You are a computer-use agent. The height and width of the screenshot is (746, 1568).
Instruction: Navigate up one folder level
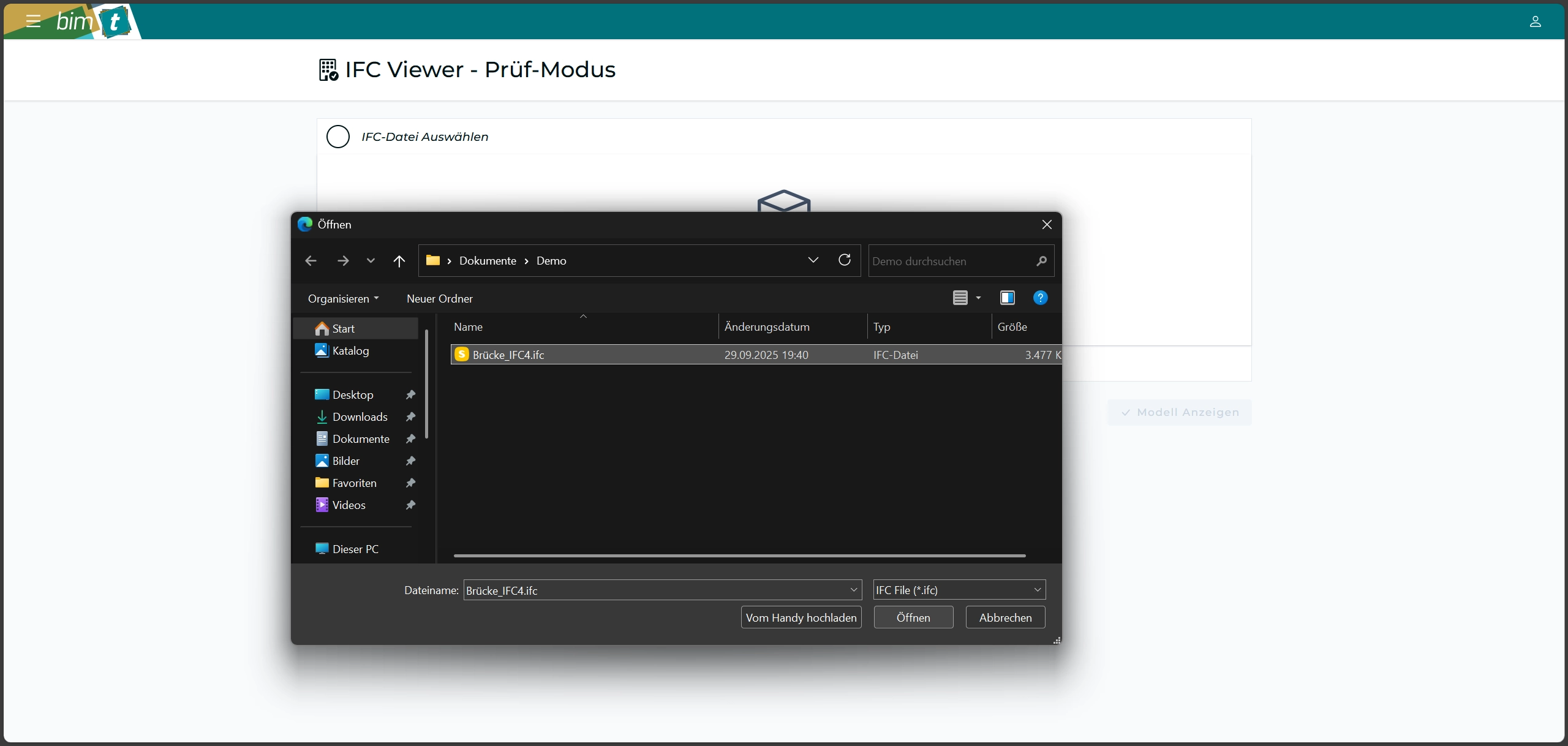click(x=399, y=261)
